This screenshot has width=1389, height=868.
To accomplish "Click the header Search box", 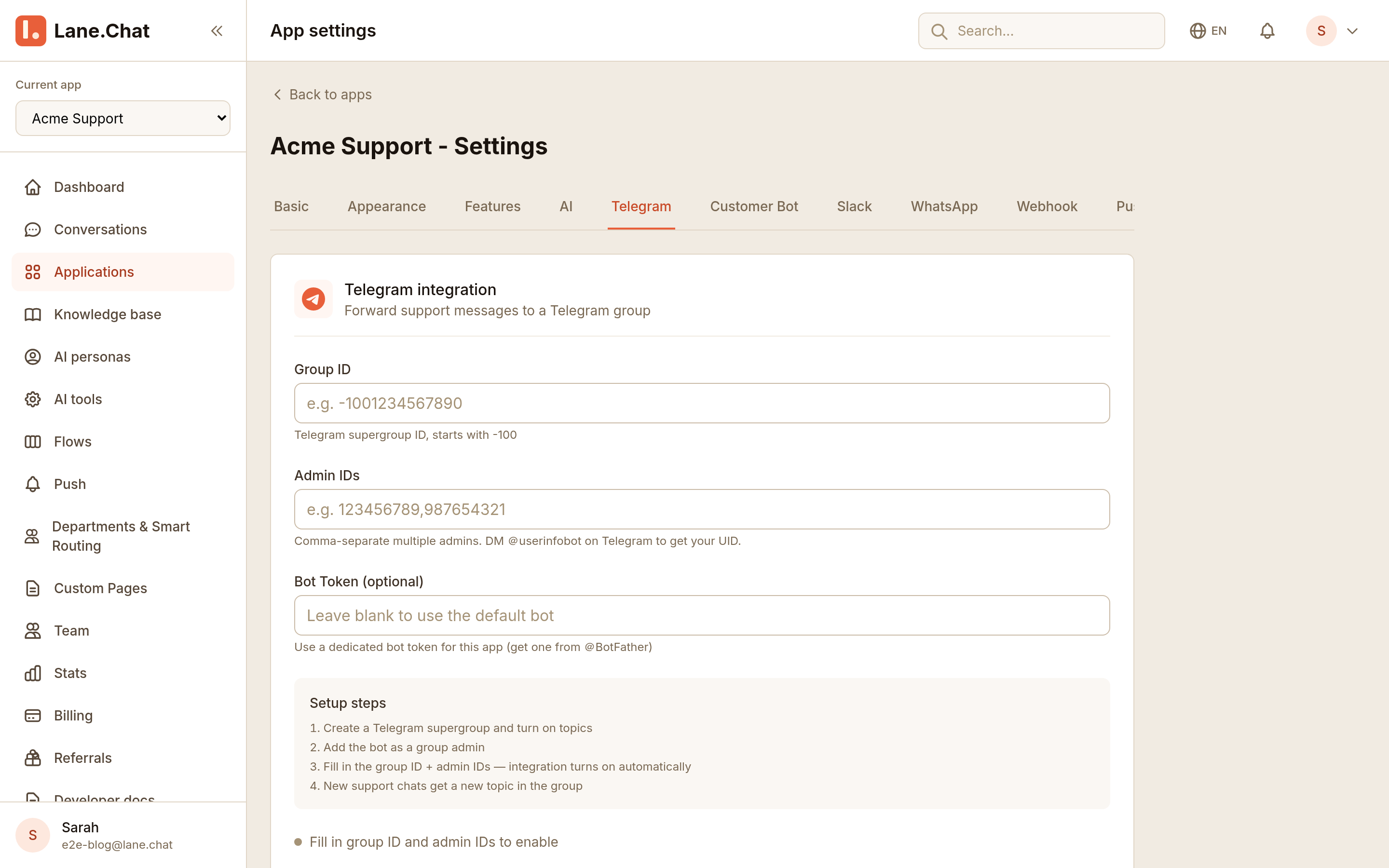I will (x=1041, y=31).
